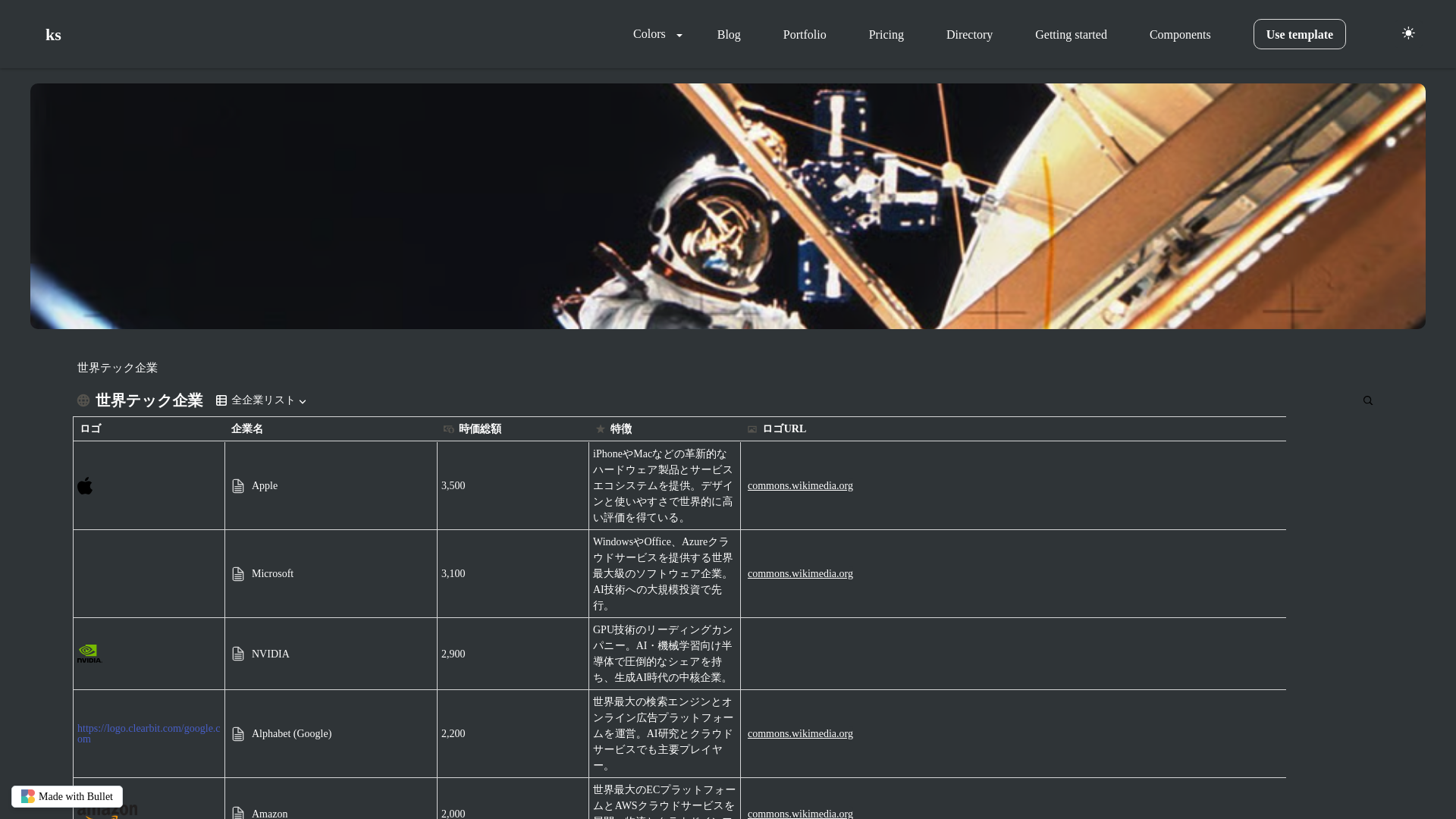
Task: Click the Use template button
Action: click(1300, 34)
